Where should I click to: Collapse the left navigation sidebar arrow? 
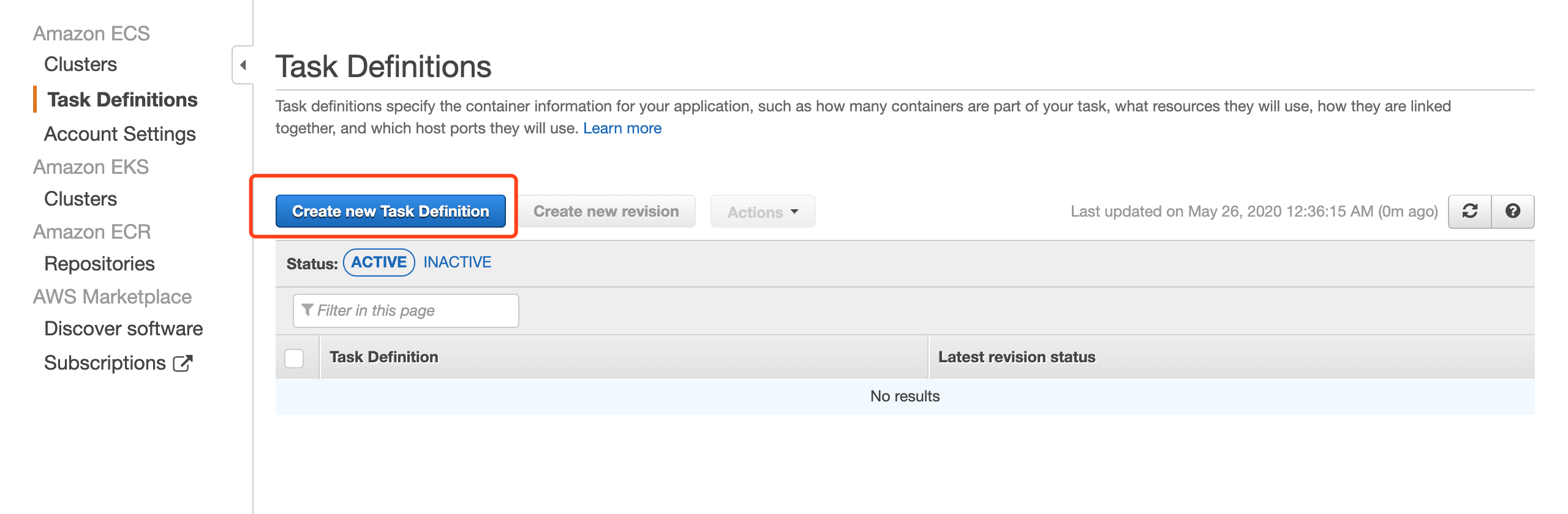pyautogui.click(x=243, y=65)
